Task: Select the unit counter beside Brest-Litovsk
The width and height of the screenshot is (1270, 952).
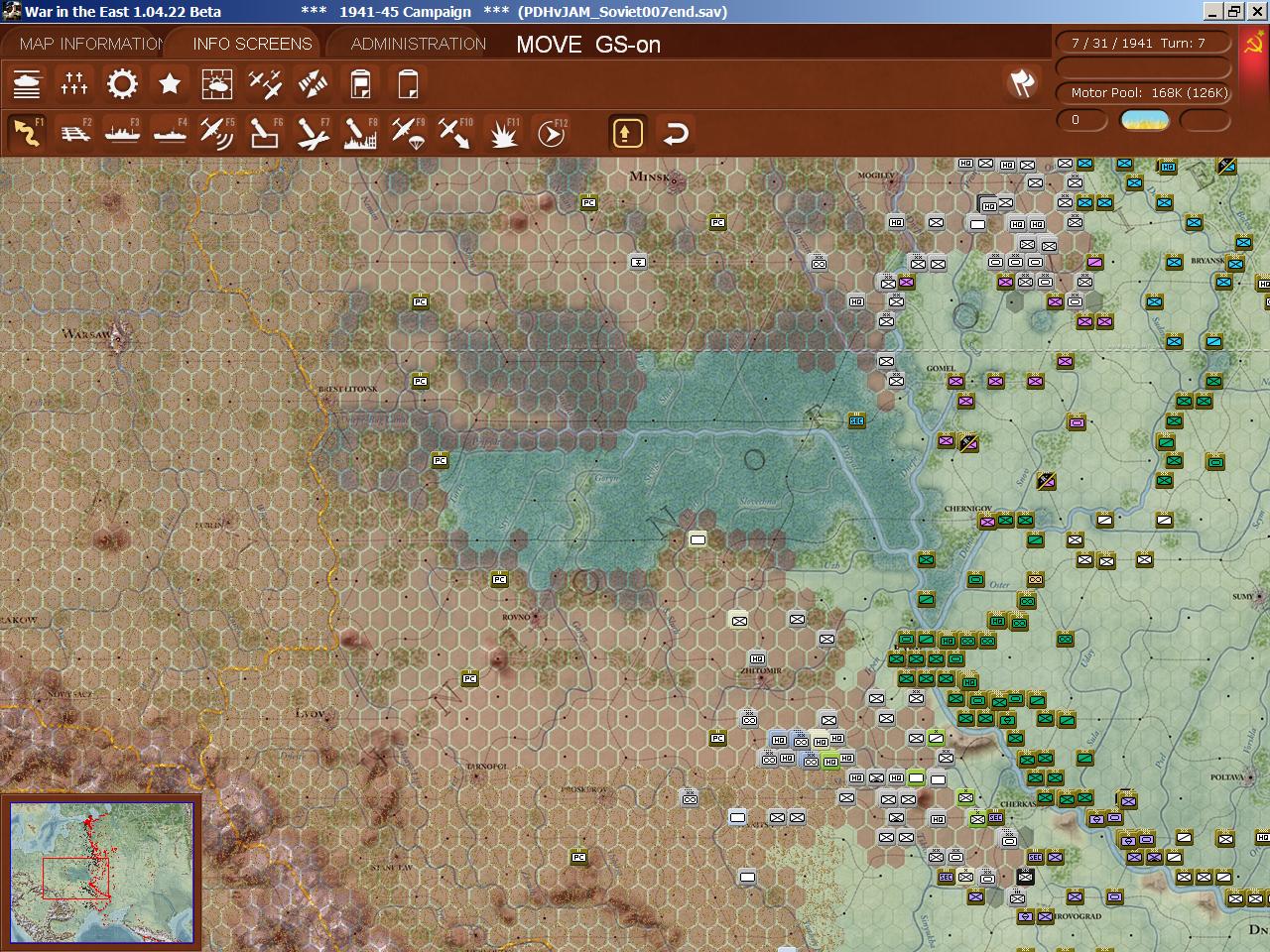Action: click(420, 381)
